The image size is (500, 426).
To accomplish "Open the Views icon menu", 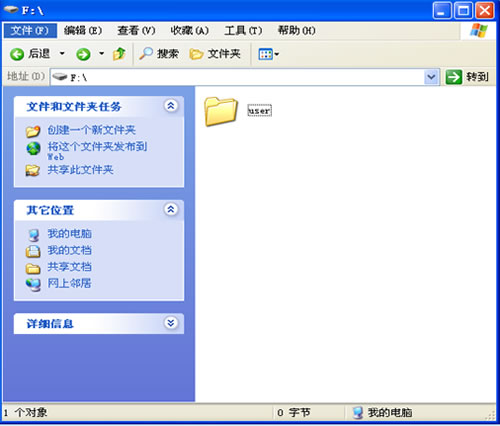I will (x=268, y=54).
